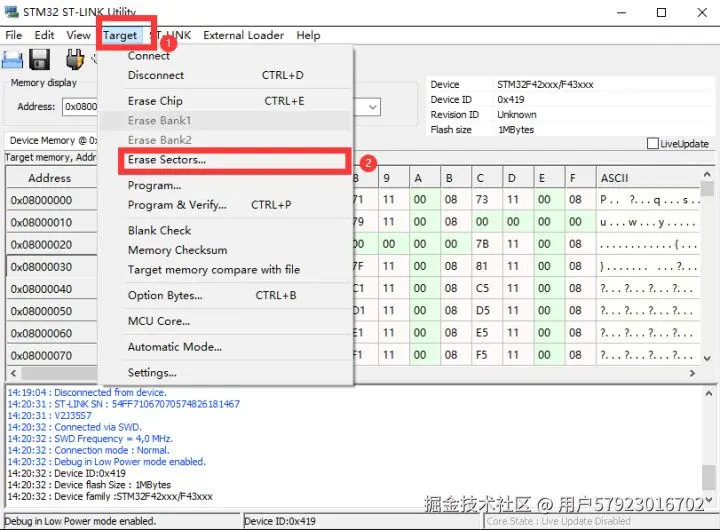This screenshot has height=530, width=720.
Task: Click the memory grid scroll down arrow
Action: point(707,358)
